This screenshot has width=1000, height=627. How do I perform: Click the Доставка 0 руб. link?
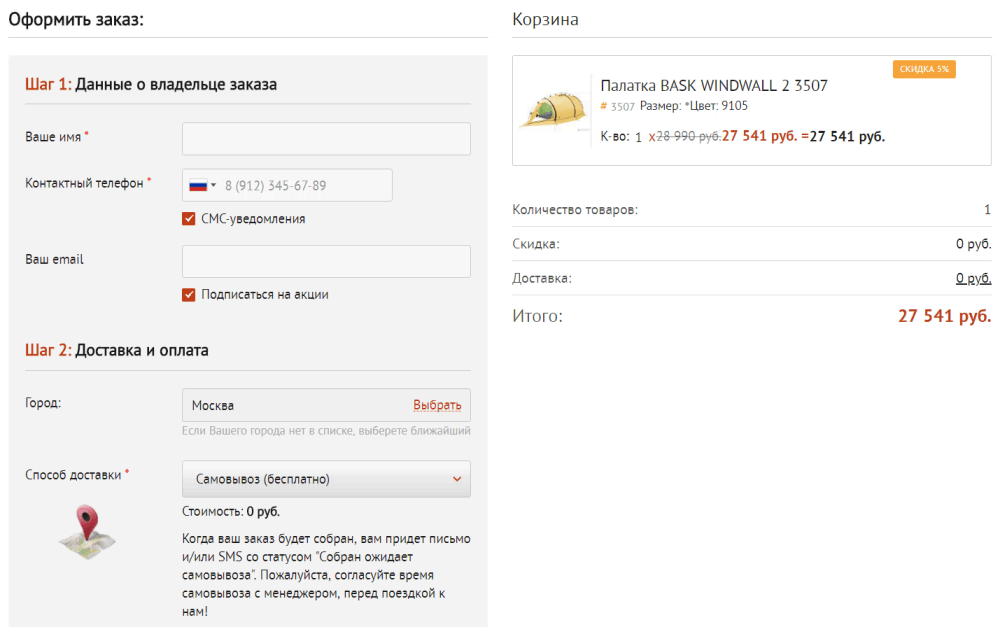[973, 278]
